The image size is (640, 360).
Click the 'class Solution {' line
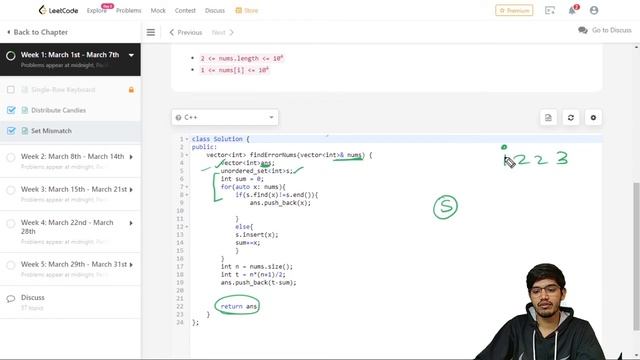[x=220, y=139]
